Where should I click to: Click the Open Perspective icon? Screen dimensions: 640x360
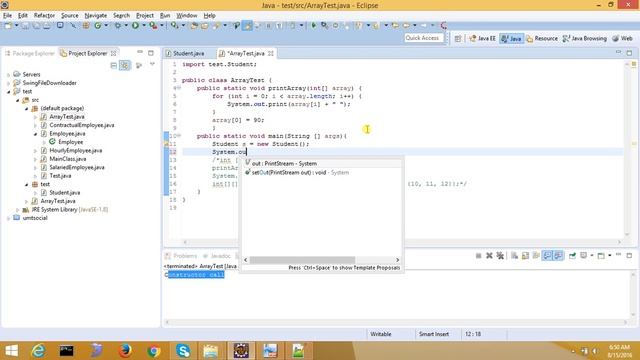click(458, 38)
